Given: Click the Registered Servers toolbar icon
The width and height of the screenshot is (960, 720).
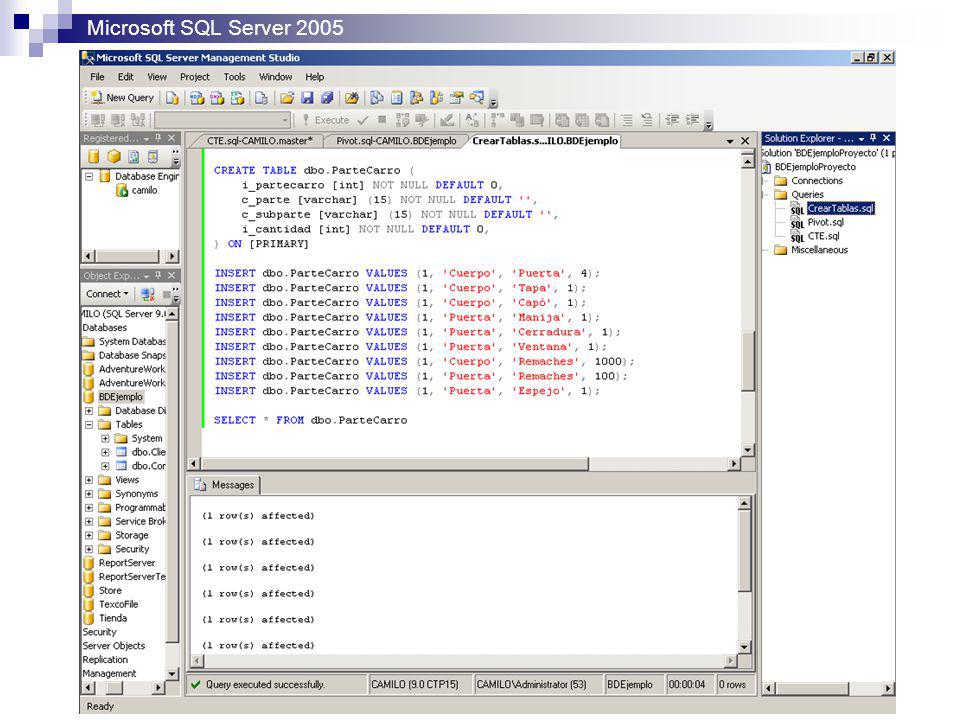Looking at the screenshot, I should click(377, 98).
